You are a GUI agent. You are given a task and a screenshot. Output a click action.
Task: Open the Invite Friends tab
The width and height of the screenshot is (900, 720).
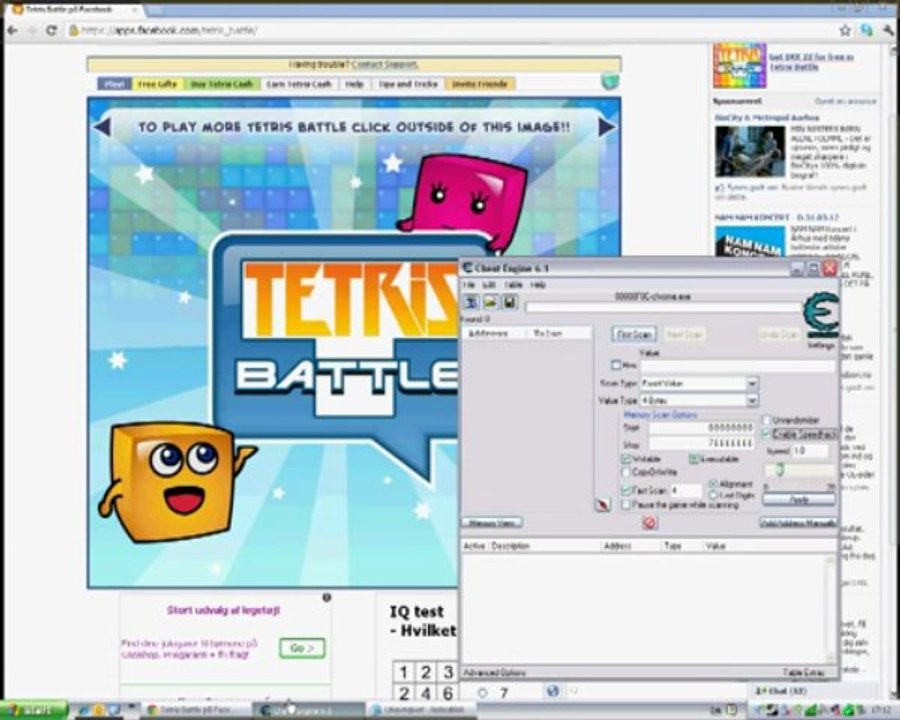[x=480, y=84]
